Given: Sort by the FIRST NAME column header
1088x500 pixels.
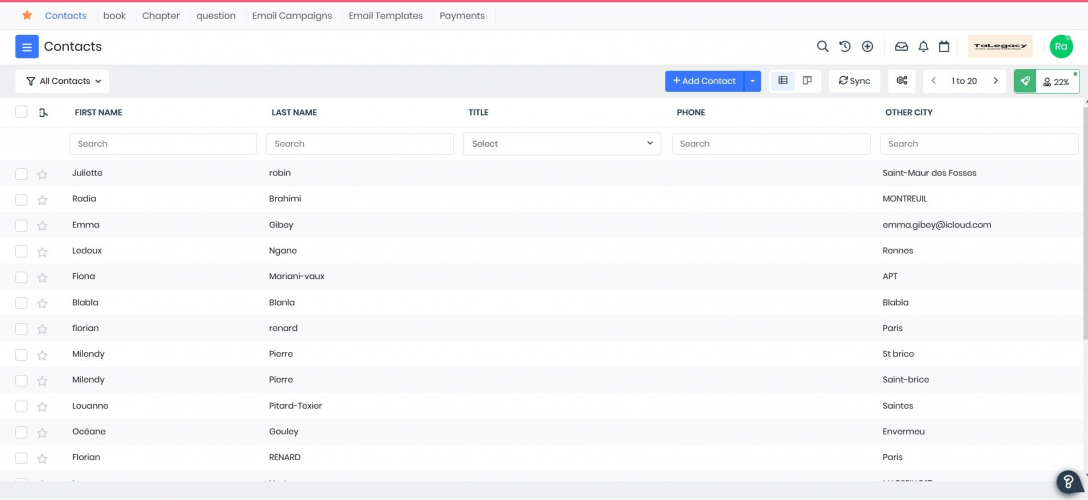Looking at the screenshot, I should point(99,112).
